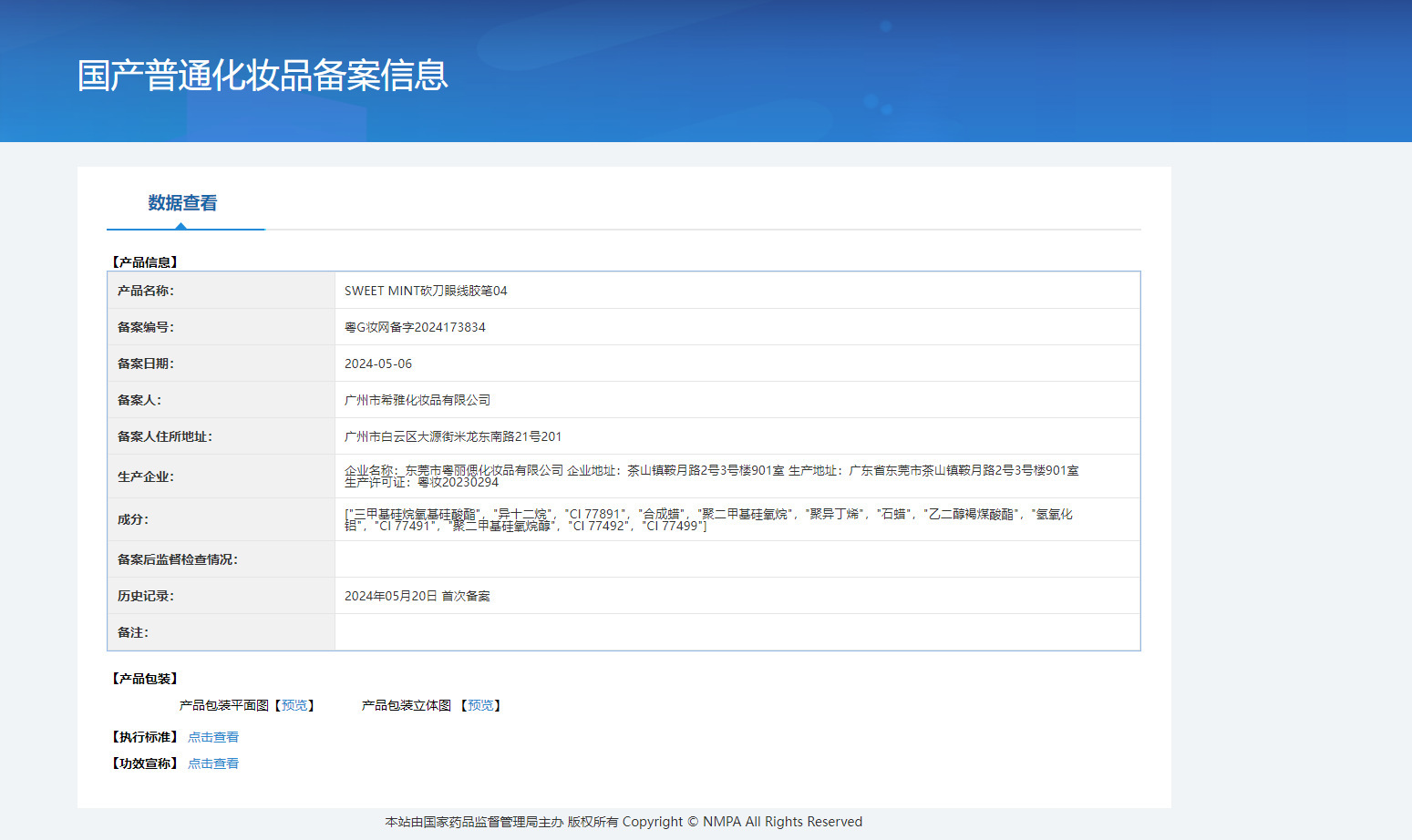Click the NMPA copyright footer text

point(624,822)
